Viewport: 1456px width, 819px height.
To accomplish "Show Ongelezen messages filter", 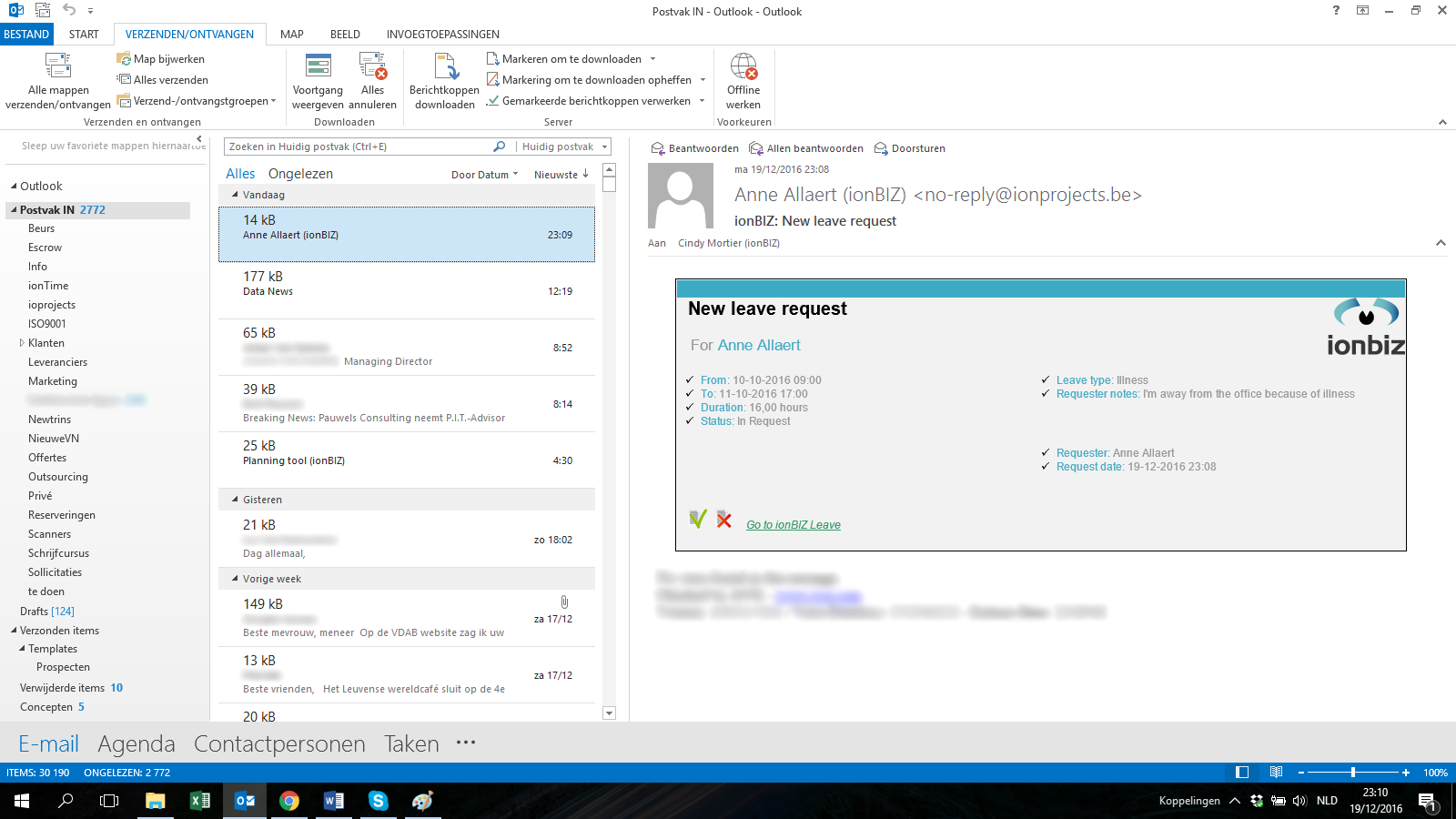I will [x=300, y=174].
